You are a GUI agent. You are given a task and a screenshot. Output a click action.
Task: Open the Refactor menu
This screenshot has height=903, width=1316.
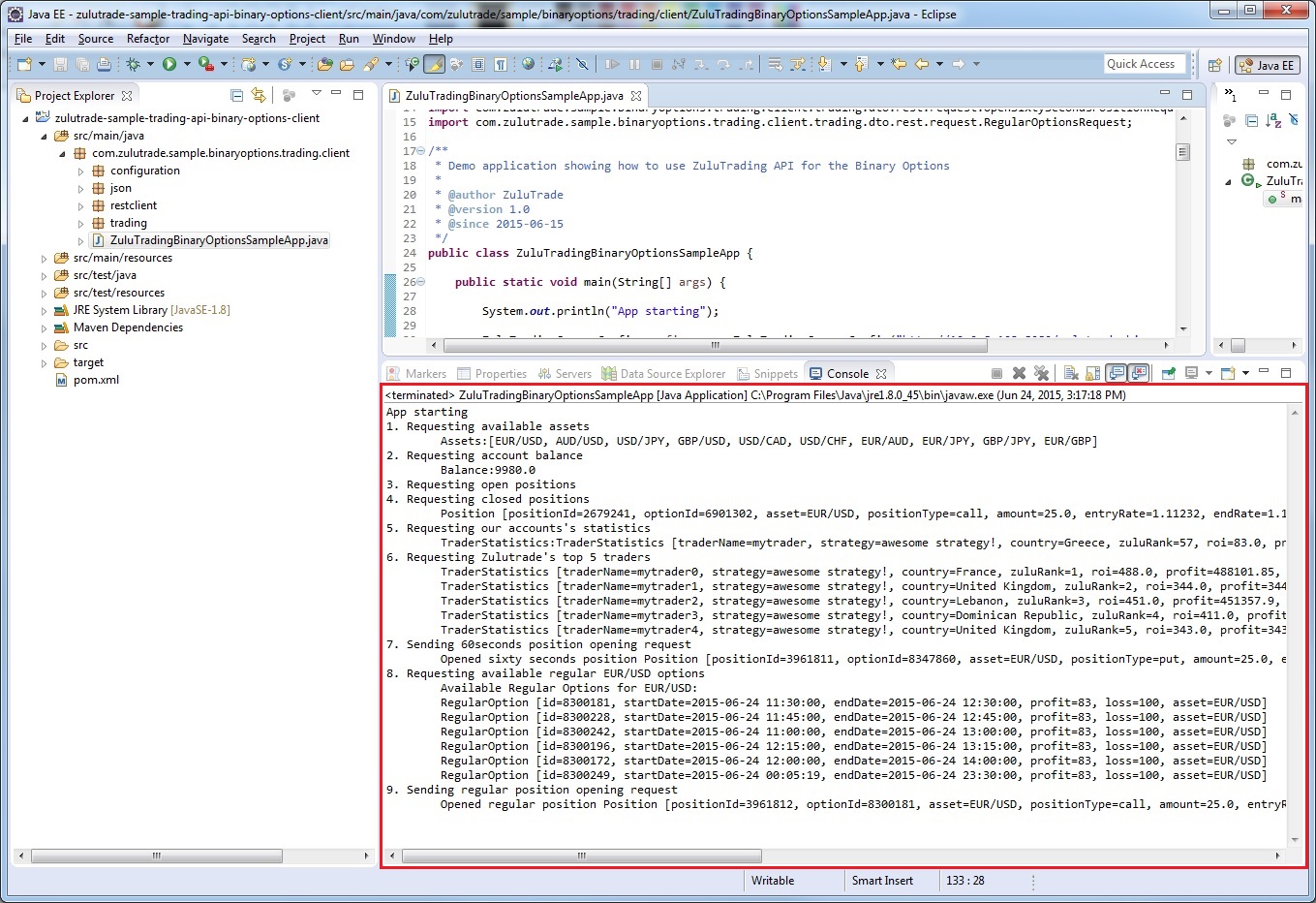pos(147,39)
